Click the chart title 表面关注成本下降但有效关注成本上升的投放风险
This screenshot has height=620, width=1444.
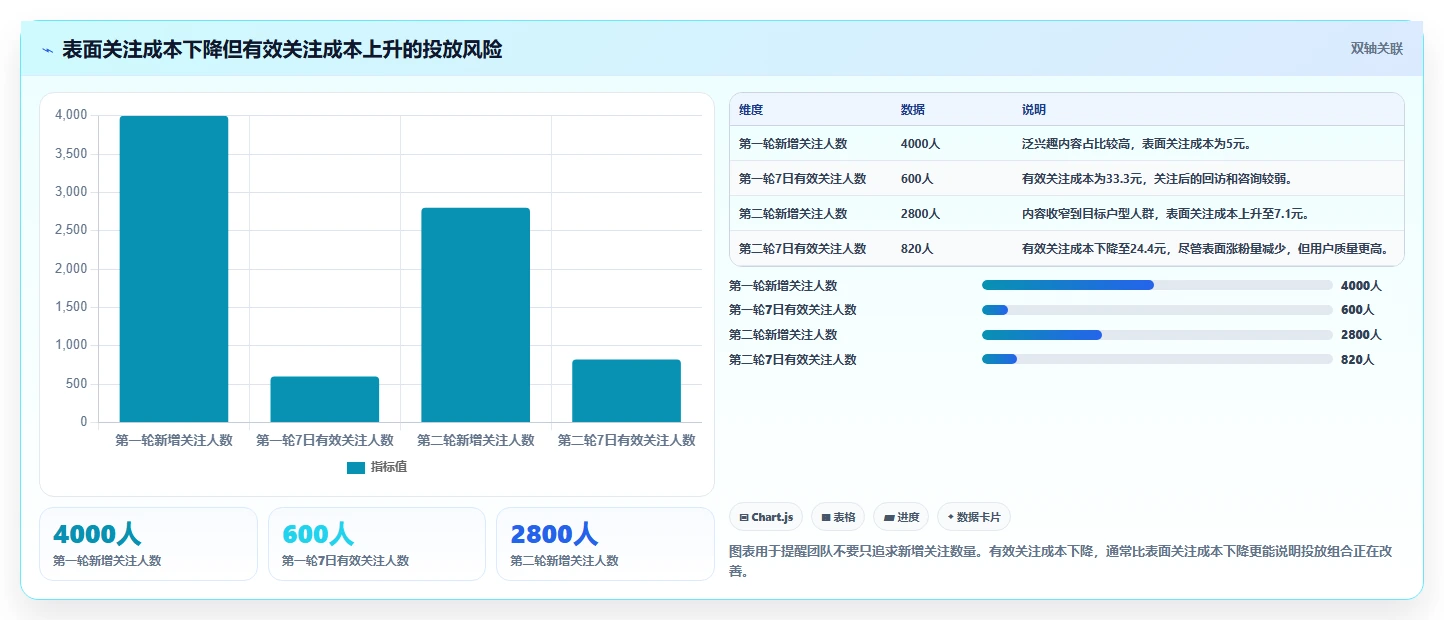pos(282,49)
